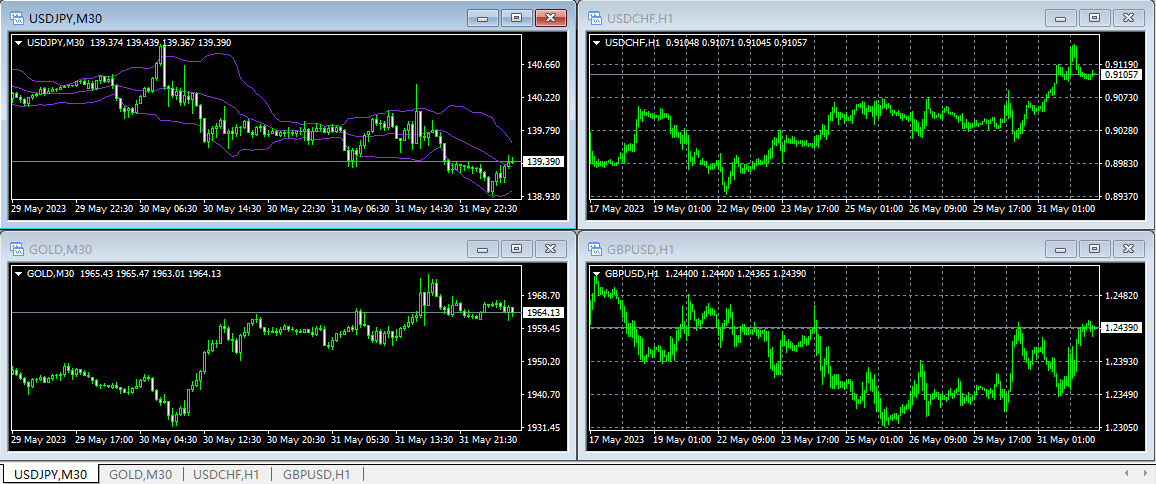This screenshot has height=484, width=1156.
Task: Select the USDJPY,M30 bottom tab
Action: (51, 475)
